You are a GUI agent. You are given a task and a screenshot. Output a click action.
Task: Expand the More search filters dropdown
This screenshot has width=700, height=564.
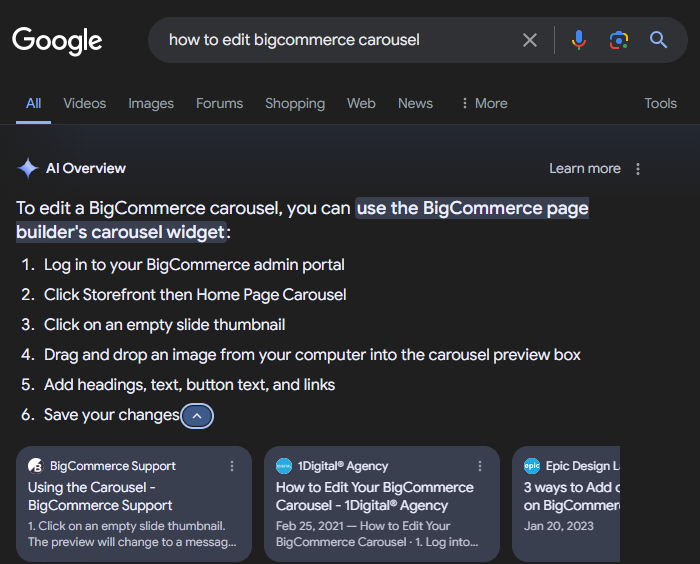click(483, 103)
